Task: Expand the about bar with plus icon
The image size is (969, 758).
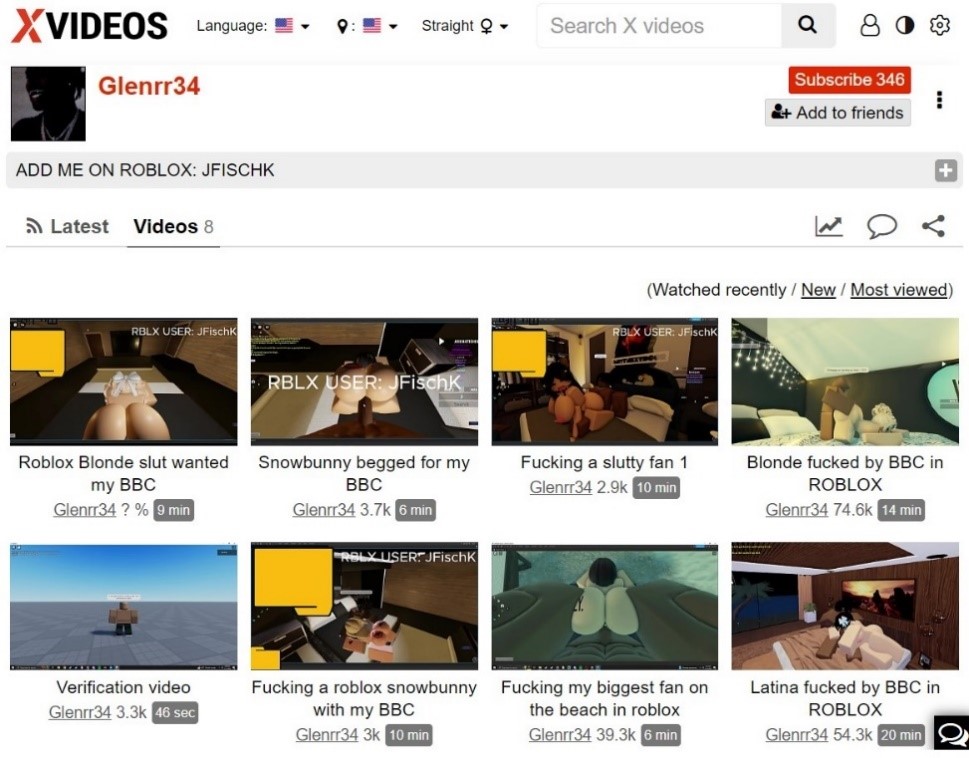Action: (x=946, y=170)
